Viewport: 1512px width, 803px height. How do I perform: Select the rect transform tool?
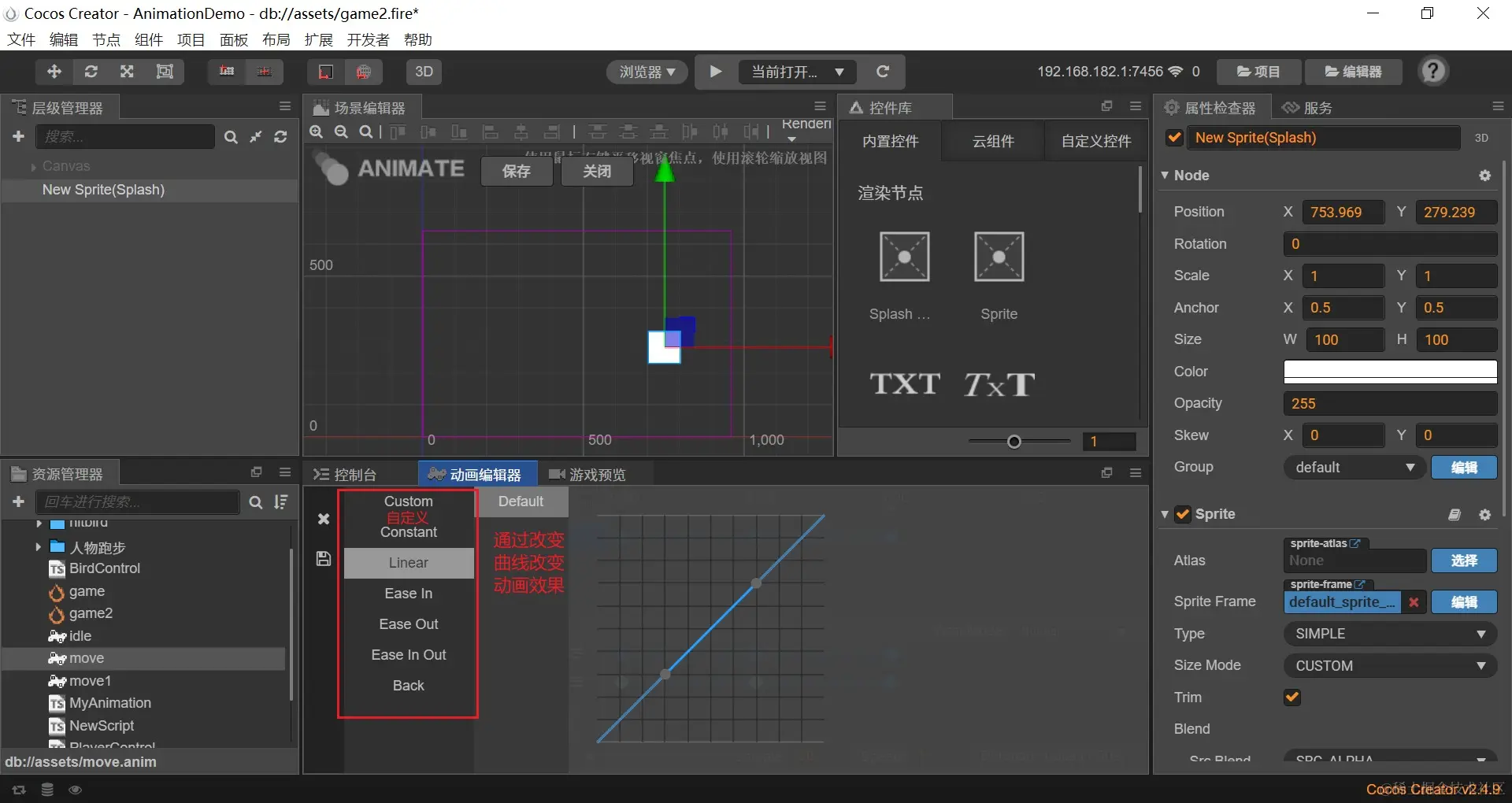click(x=165, y=72)
